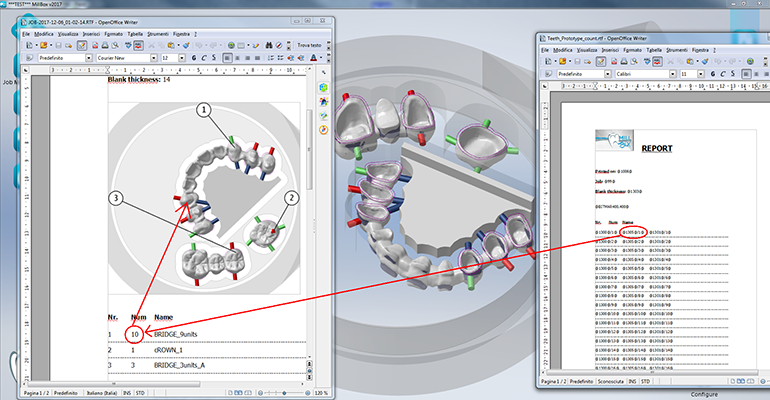The image size is (770, 400).
Task: Toggle auto spellcheck in JOB report window
Action: pos(138,45)
